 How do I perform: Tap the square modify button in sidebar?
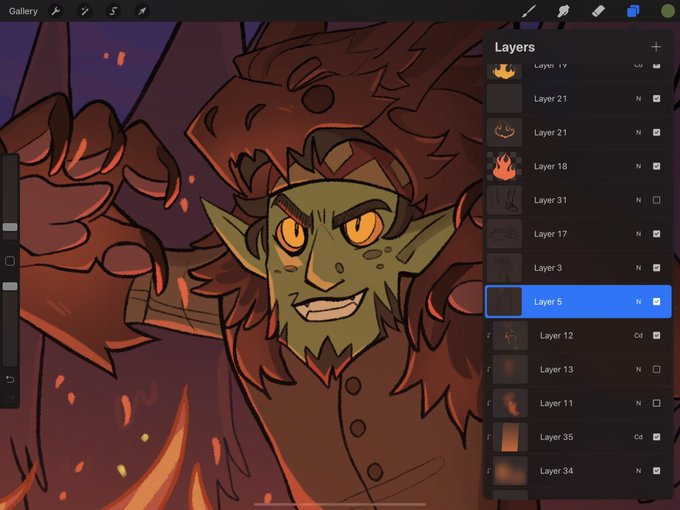(10, 261)
